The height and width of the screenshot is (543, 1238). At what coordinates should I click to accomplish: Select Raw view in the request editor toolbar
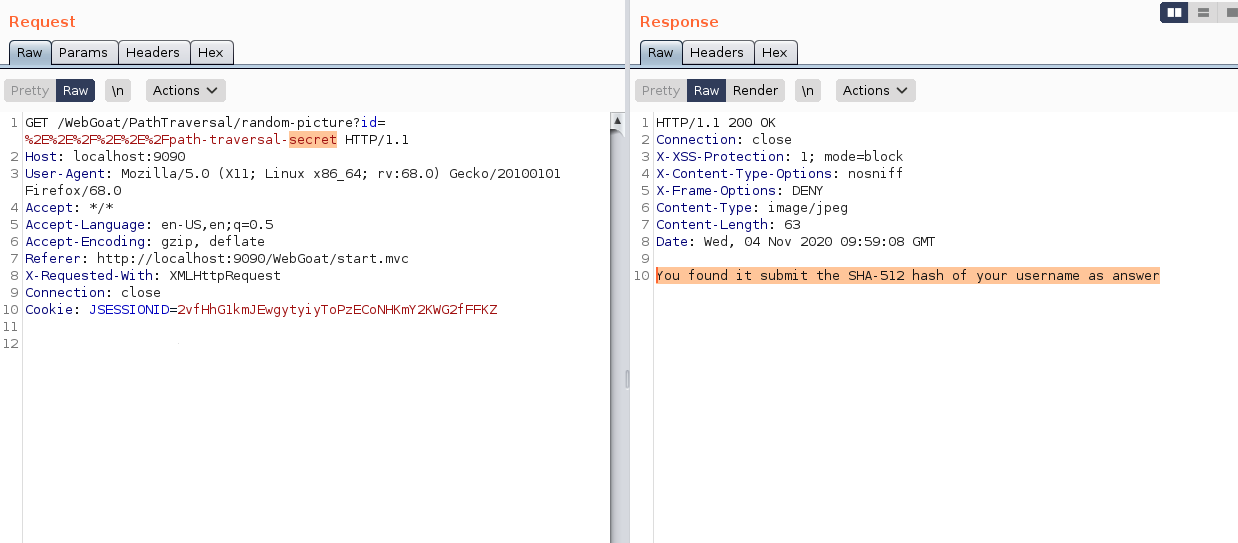pos(76,90)
